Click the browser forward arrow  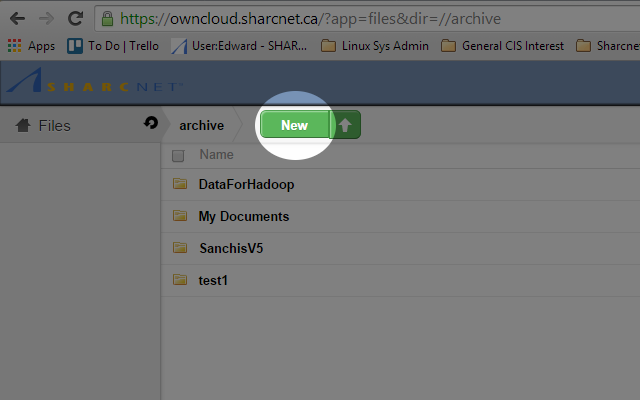(x=46, y=18)
